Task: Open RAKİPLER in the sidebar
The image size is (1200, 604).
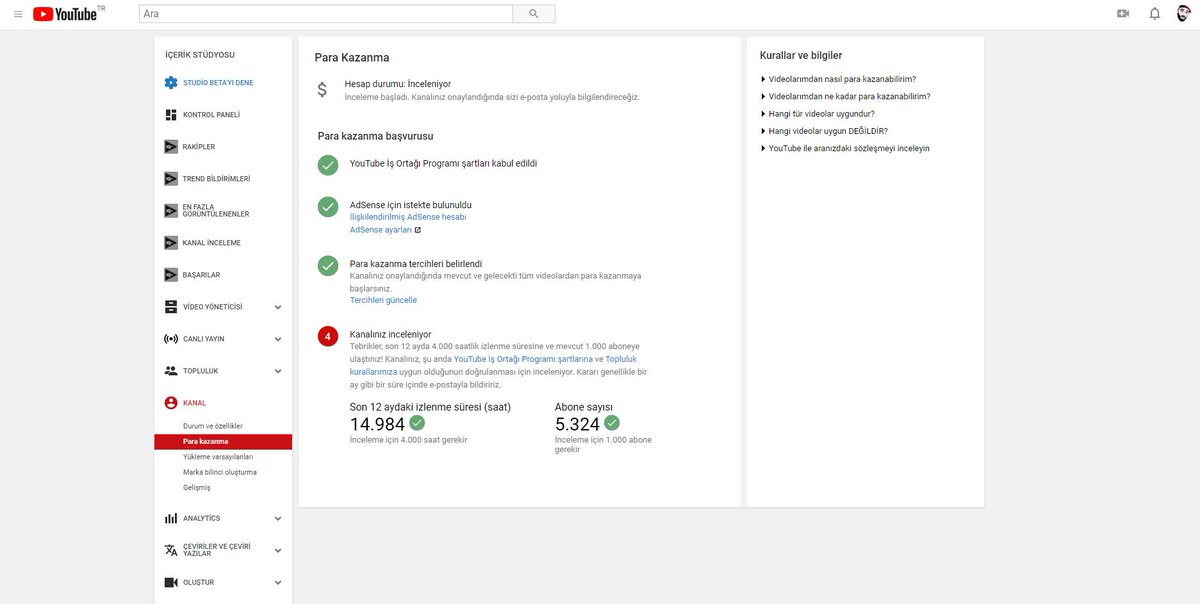Action: (199, 147)
